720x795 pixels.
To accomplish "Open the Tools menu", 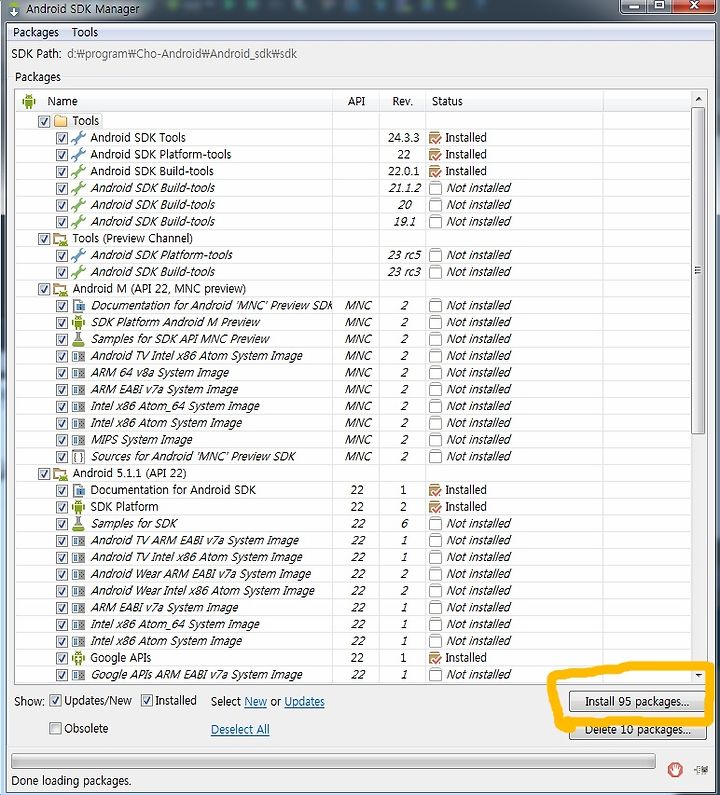I will point(85,32).
